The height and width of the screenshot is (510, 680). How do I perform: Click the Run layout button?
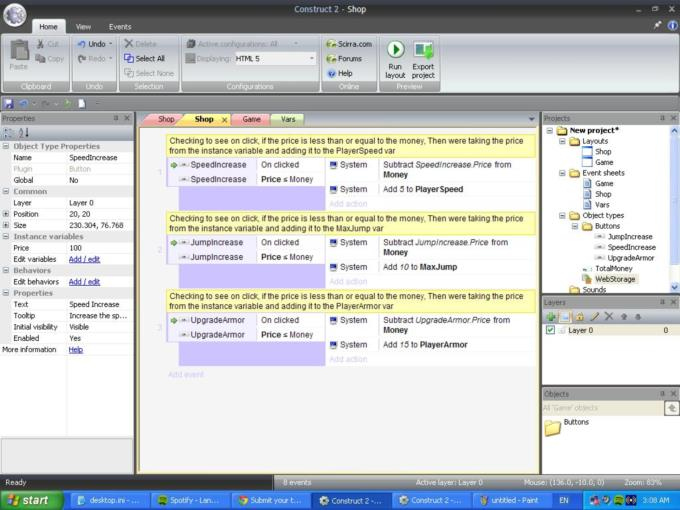[395, 59]
